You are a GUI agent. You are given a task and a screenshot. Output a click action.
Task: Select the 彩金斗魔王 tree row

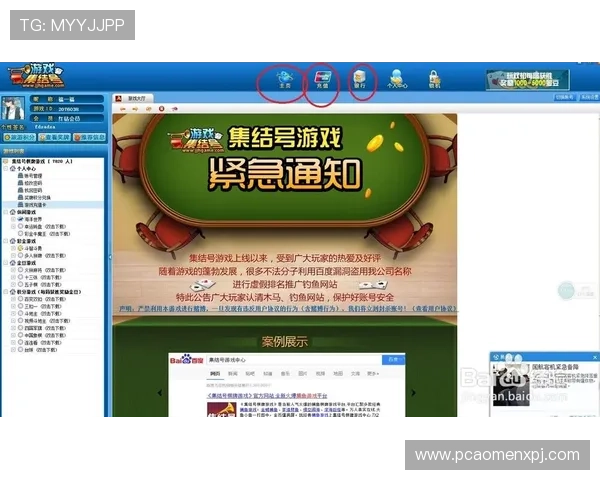(x=43, y=234)
